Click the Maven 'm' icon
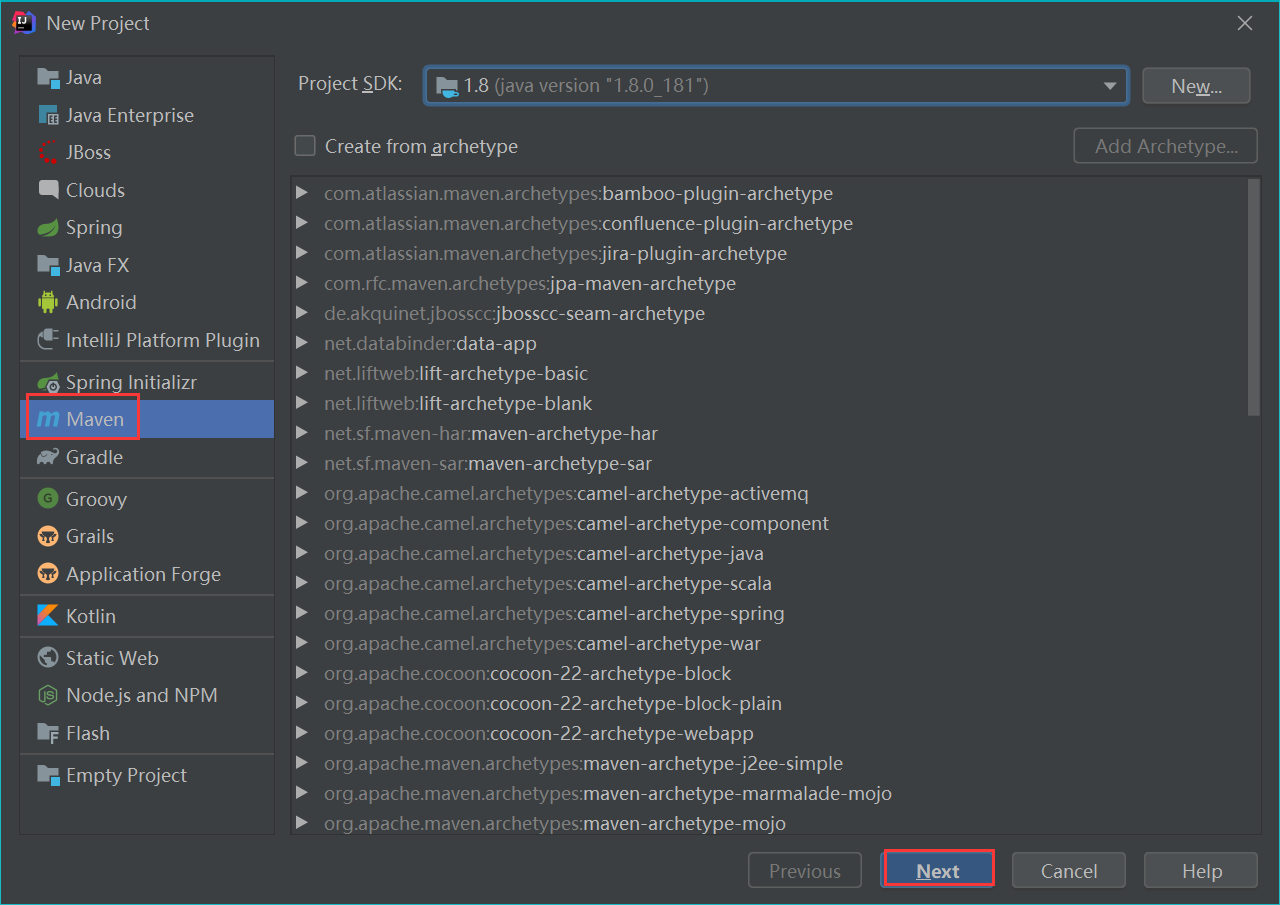This screenshot has height=905, width=1280. 48,420
